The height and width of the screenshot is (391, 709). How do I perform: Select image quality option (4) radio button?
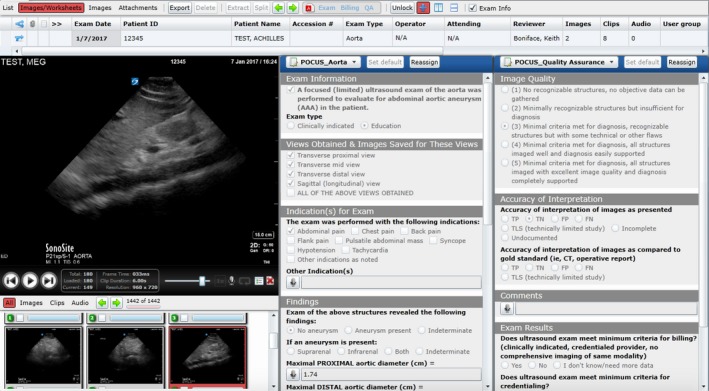[x=505, y=145]
